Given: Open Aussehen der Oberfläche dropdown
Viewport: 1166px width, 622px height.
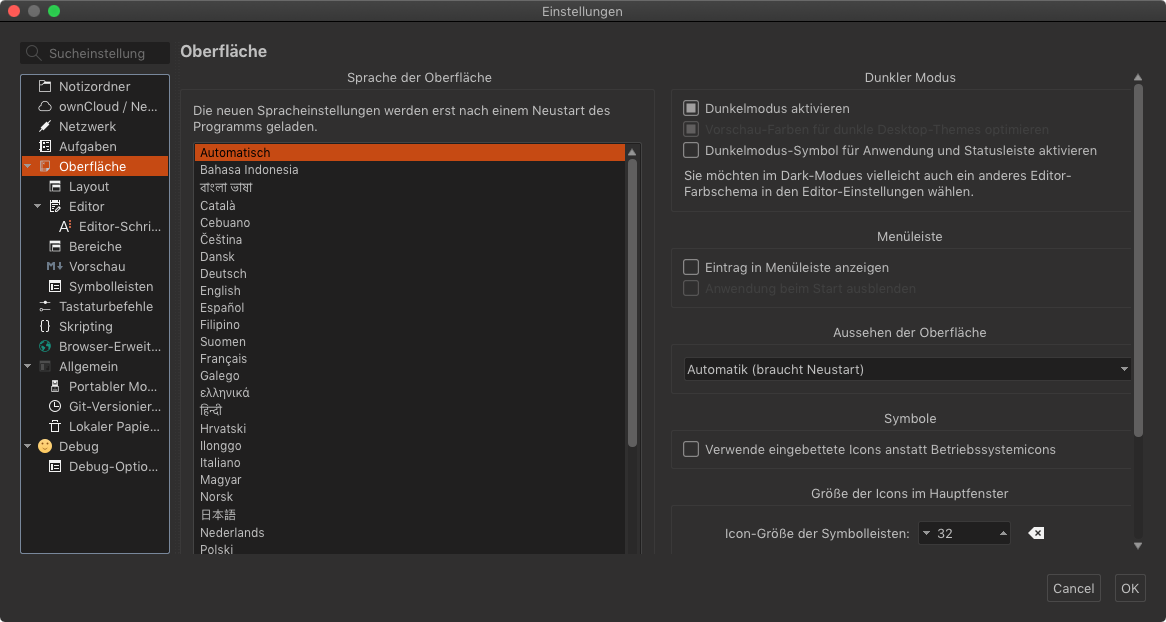Looking at the screenshot, I should tap(907, 370).
